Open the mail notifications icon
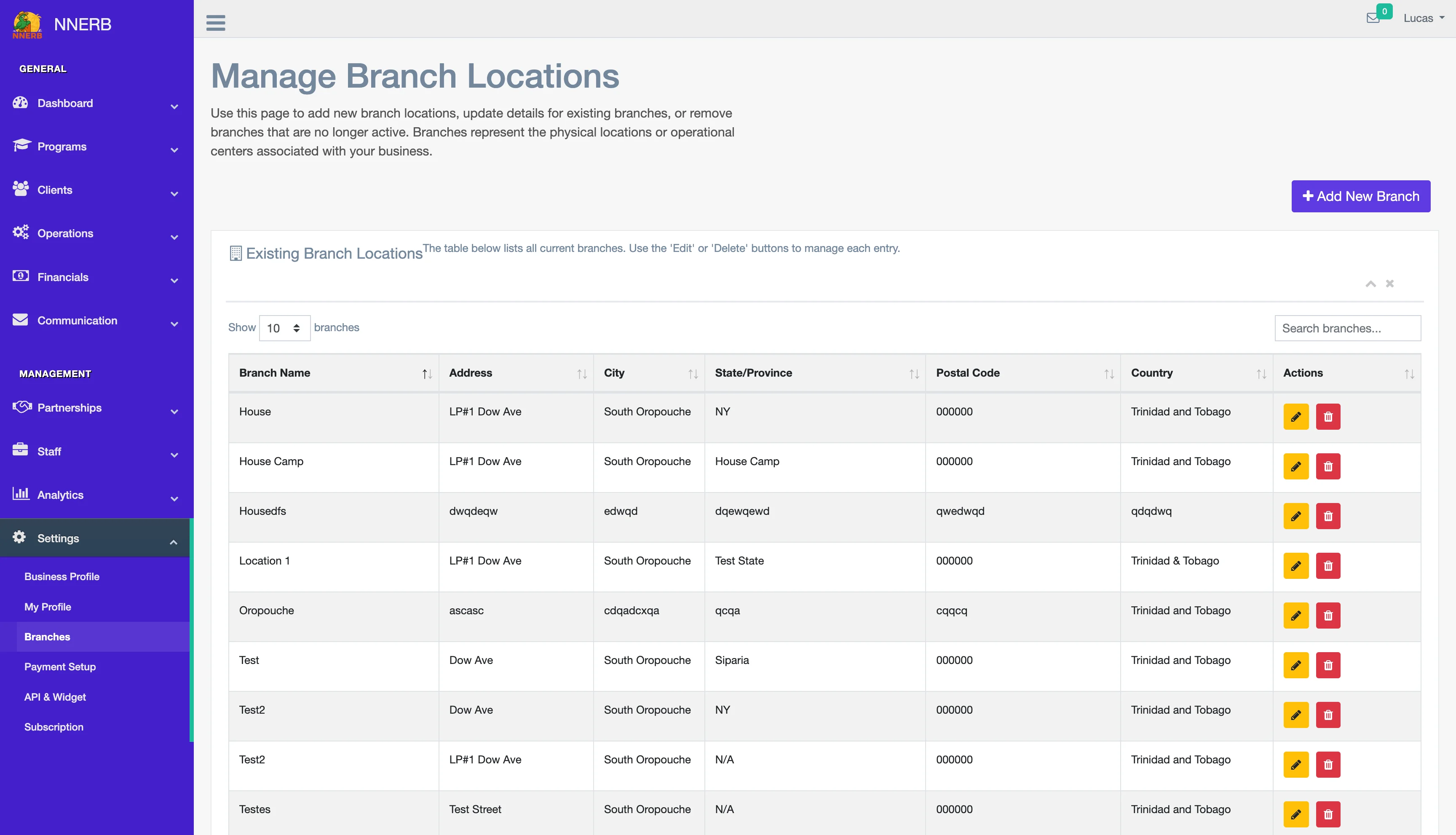Viewport: 1456px width, 835px height. [x=1373, y=19]
